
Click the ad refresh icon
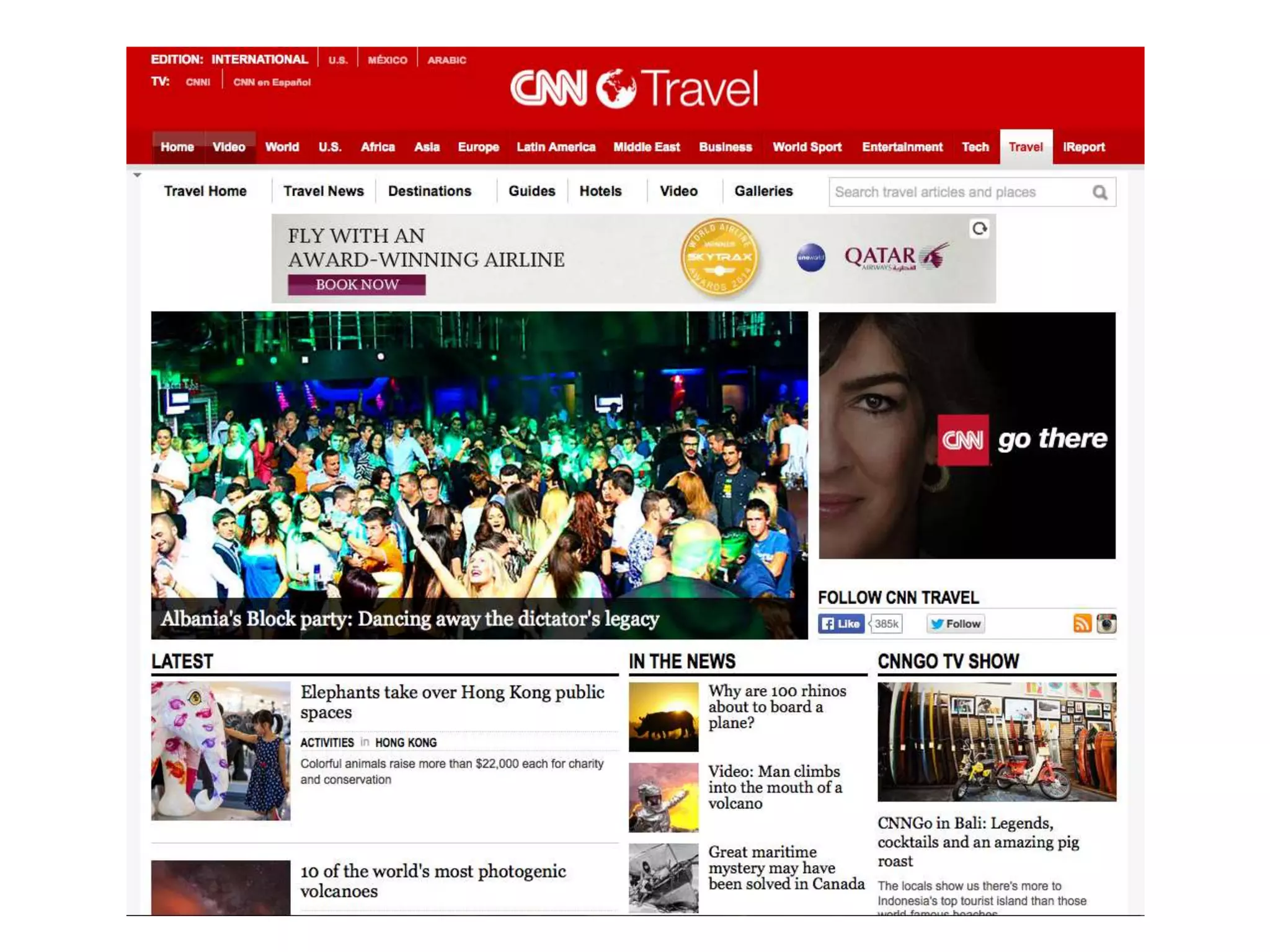pos(979,229)
